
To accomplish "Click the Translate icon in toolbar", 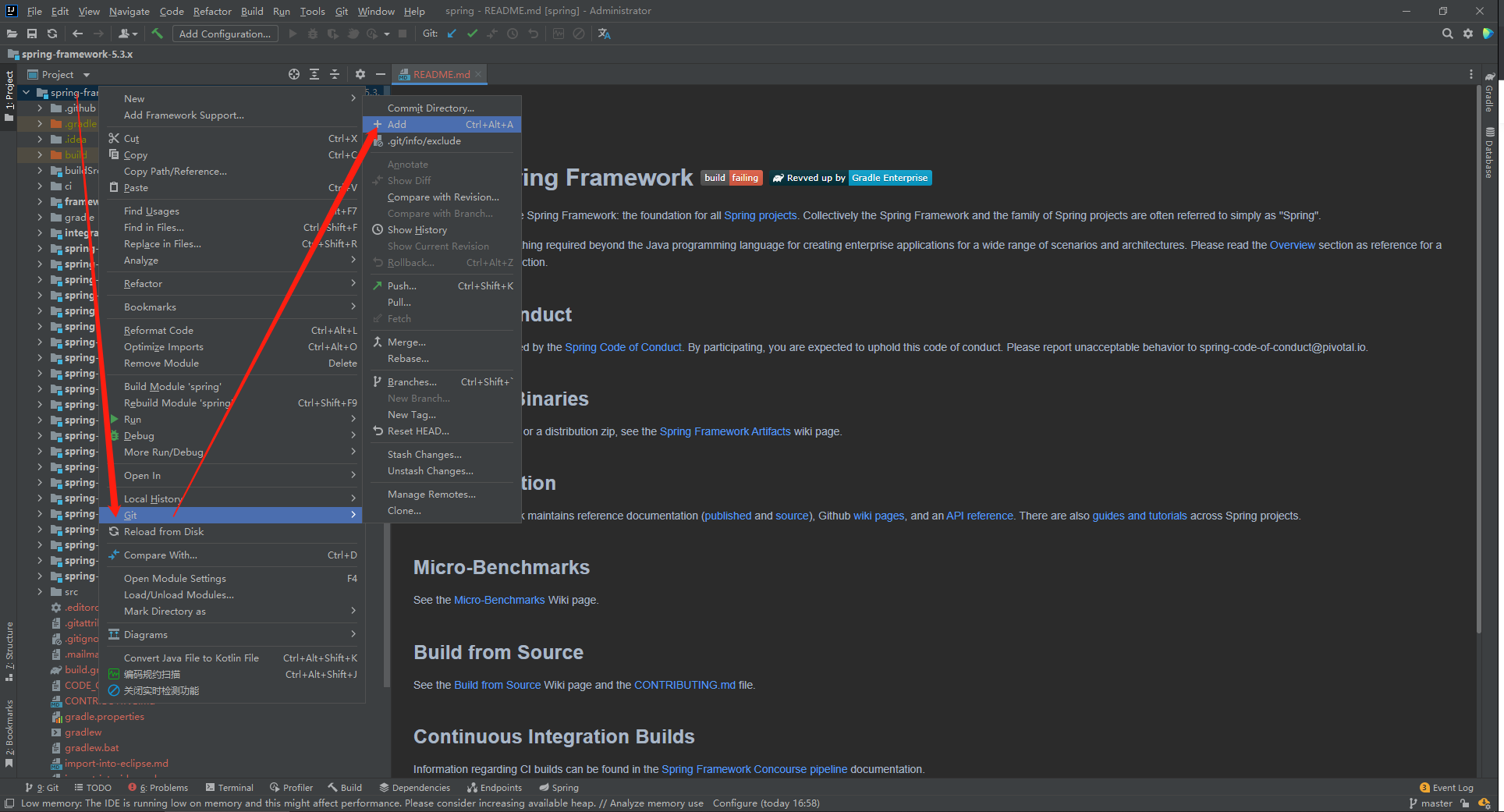I will 604,34.
